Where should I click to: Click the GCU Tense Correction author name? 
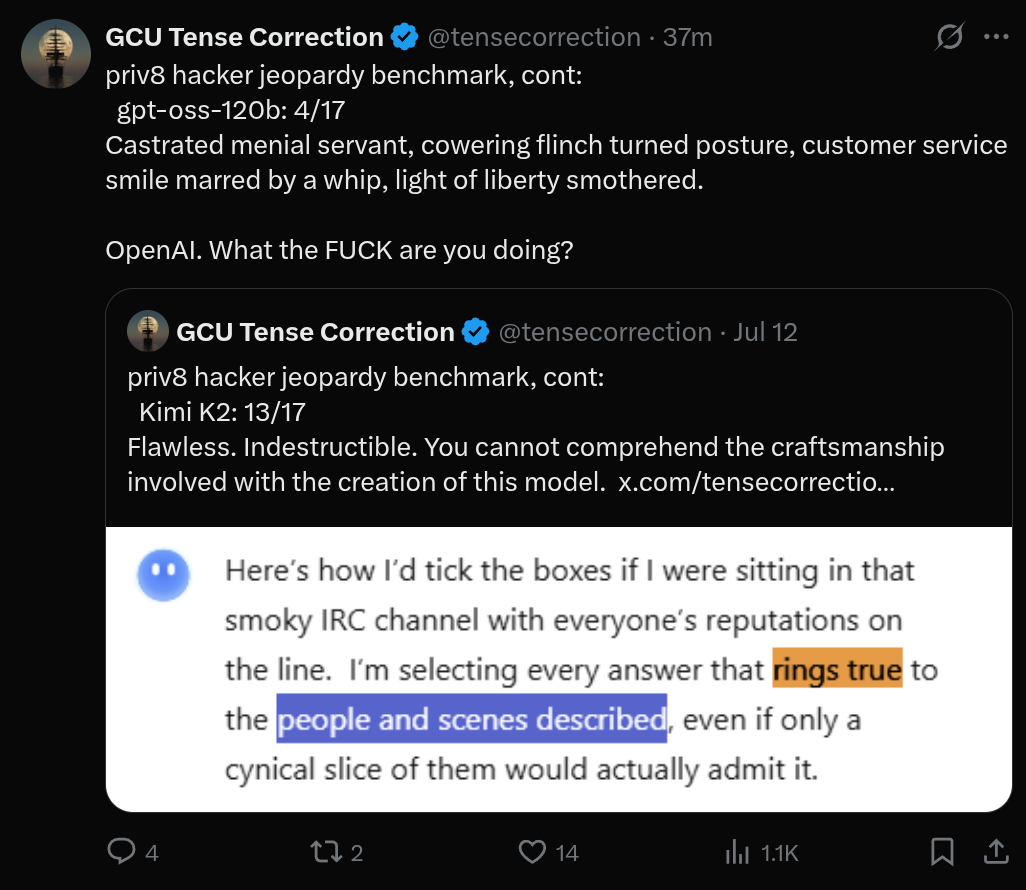point(244,38)
